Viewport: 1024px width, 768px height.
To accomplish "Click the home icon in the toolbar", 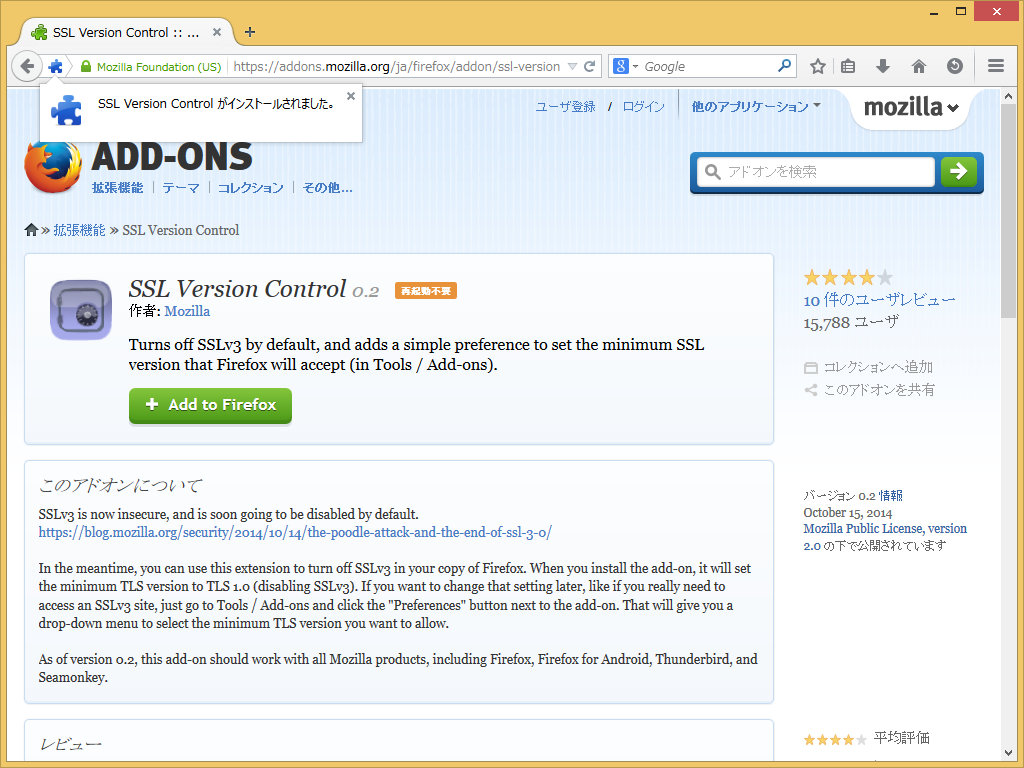I will 918,66.
